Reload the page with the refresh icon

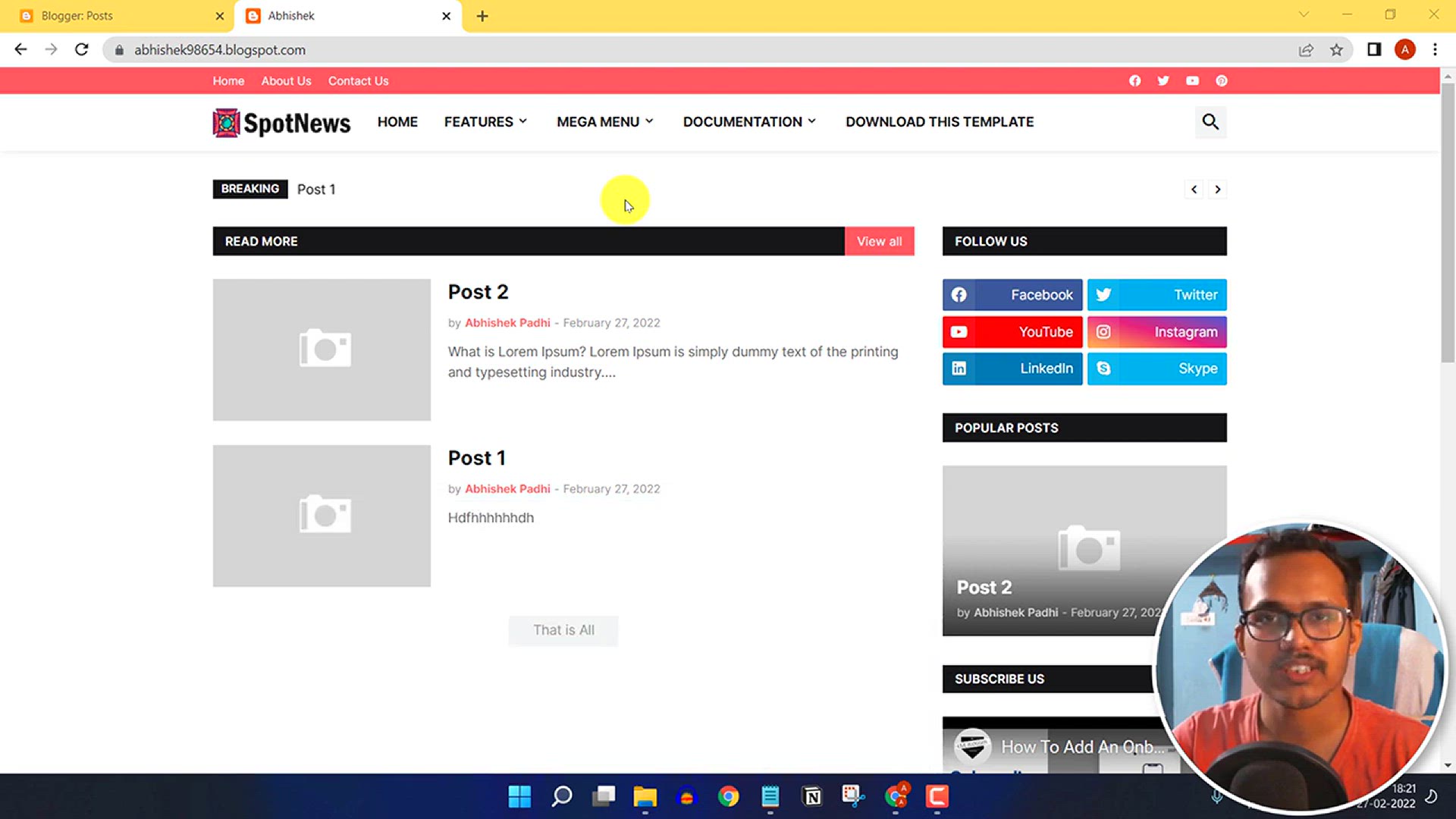coord(82,49)
